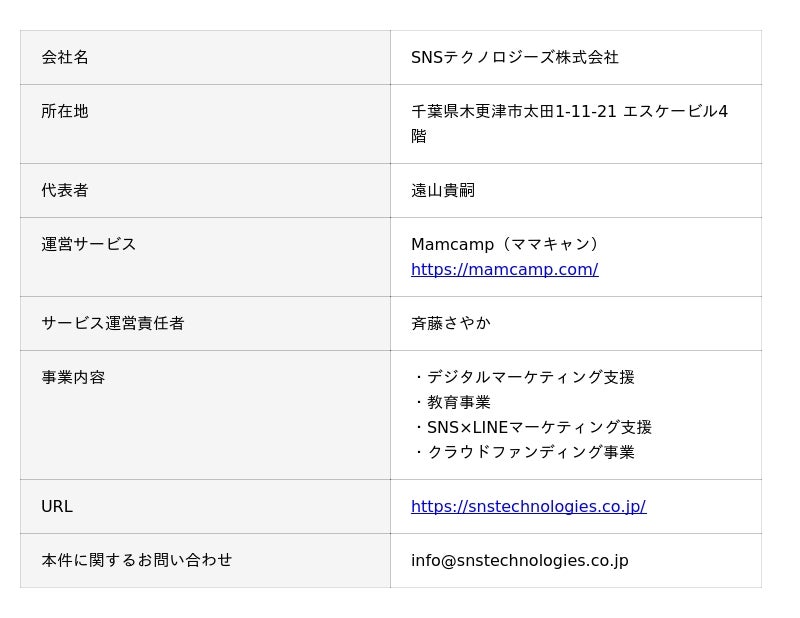Click the 会社名 label cell
Screen dimensions: 800x618
[x=205, y=58]
